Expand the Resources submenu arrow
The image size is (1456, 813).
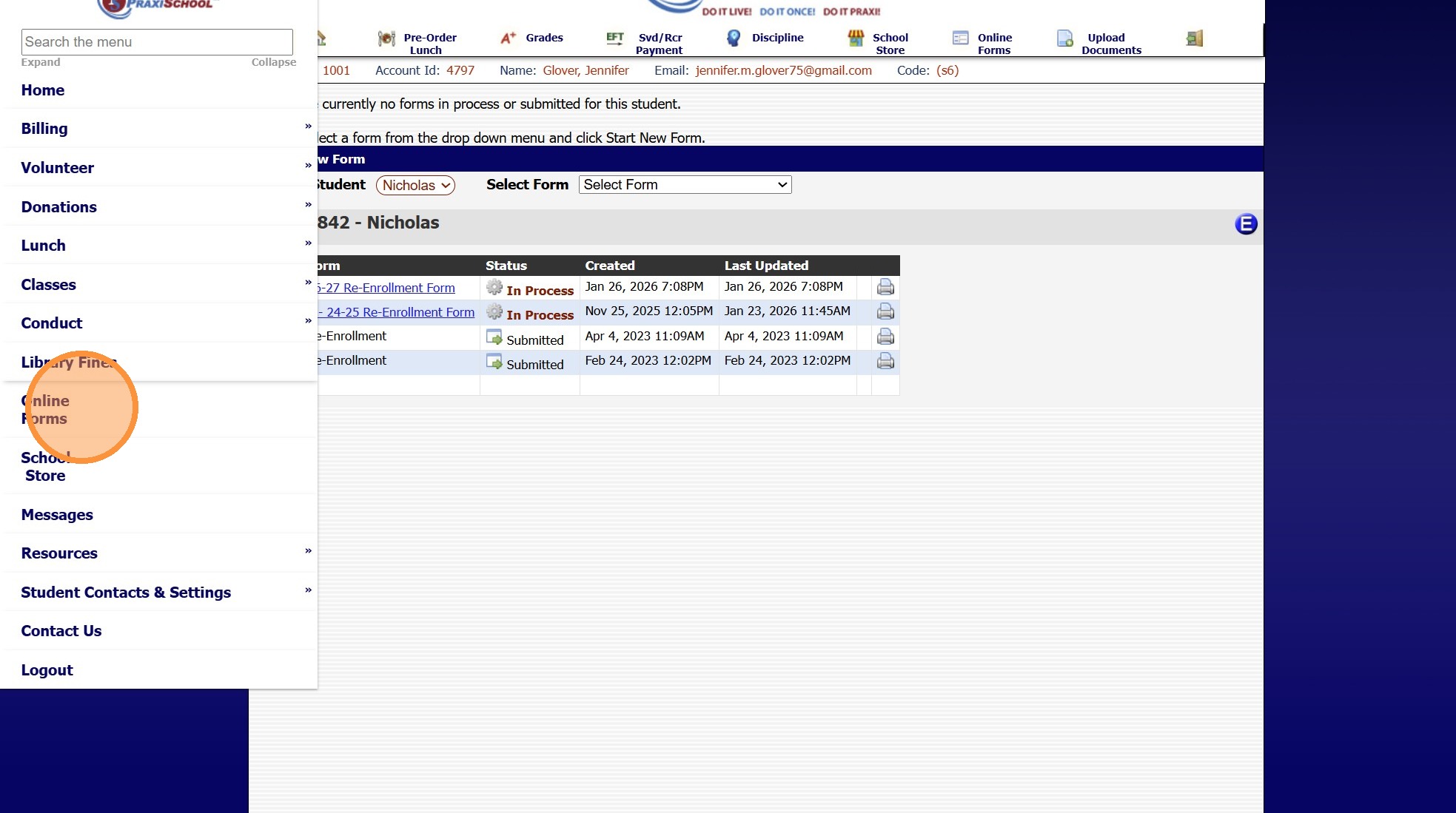click(308, 551)
